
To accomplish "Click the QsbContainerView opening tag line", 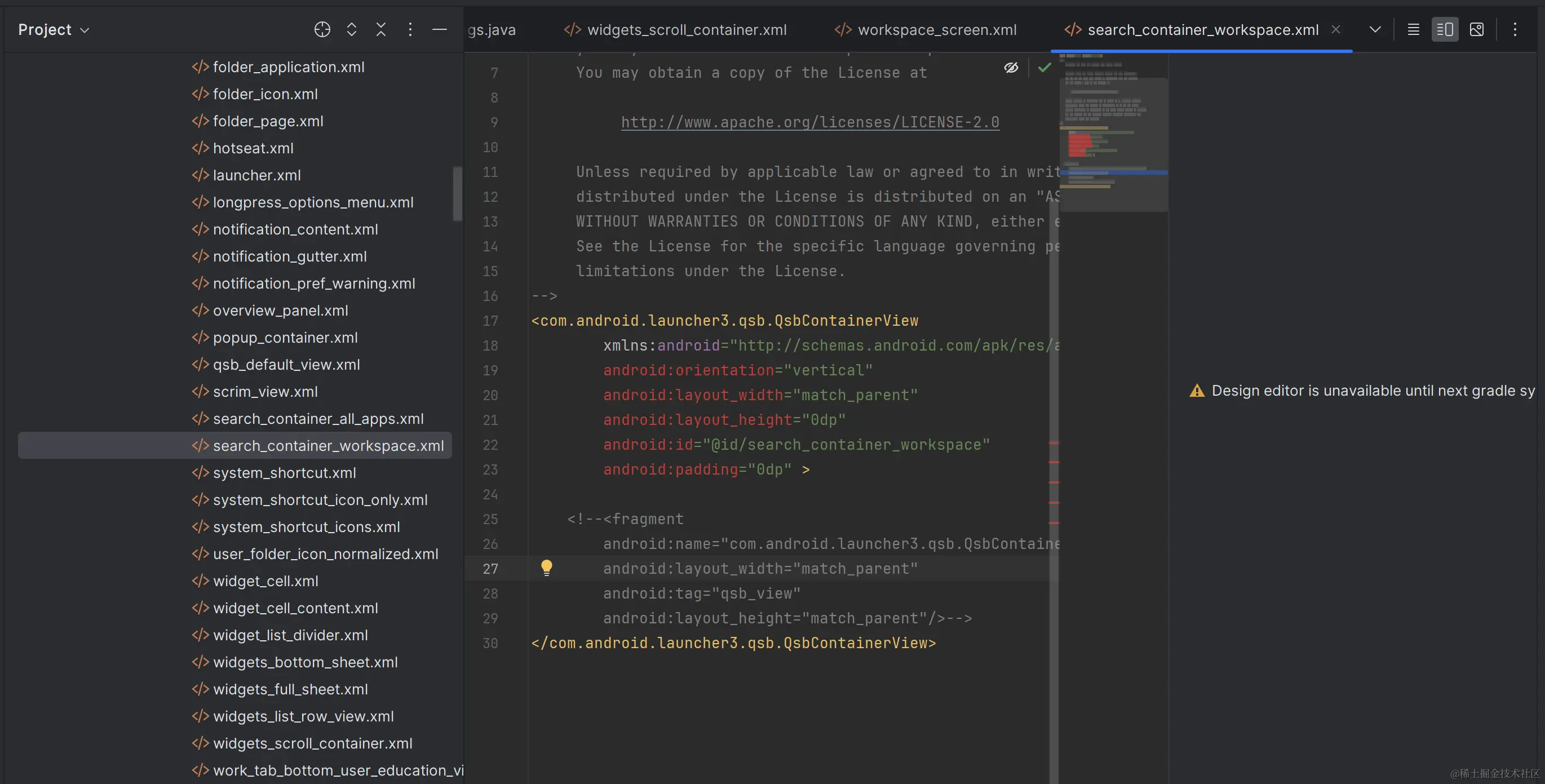I will coord(724,320).
